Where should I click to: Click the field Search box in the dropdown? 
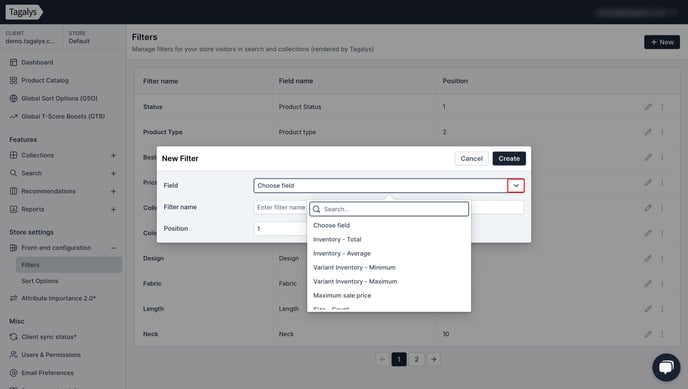point(389,209)
